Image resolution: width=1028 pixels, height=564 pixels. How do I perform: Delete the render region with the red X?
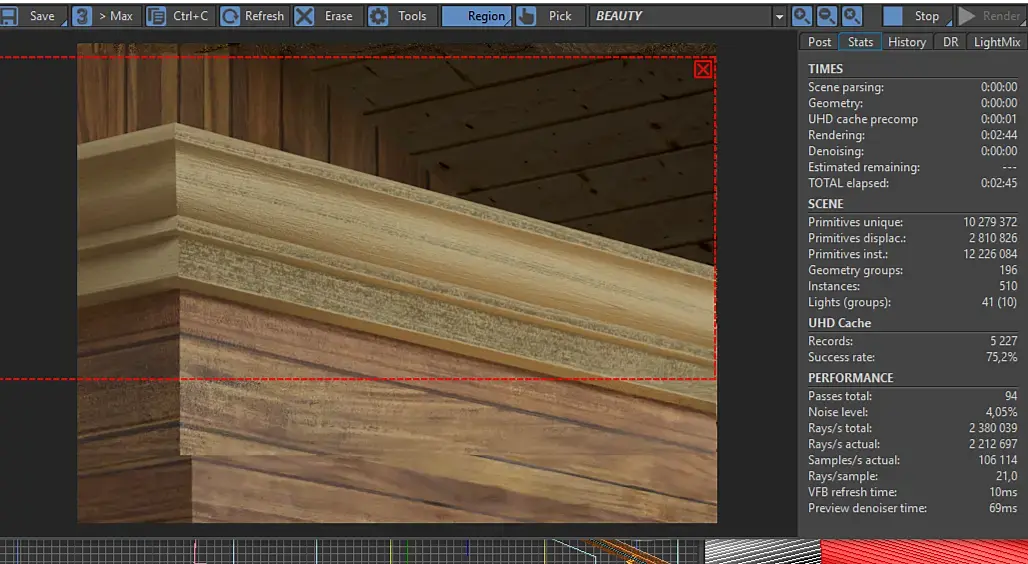pyautogui.click(x=703, y=69)
